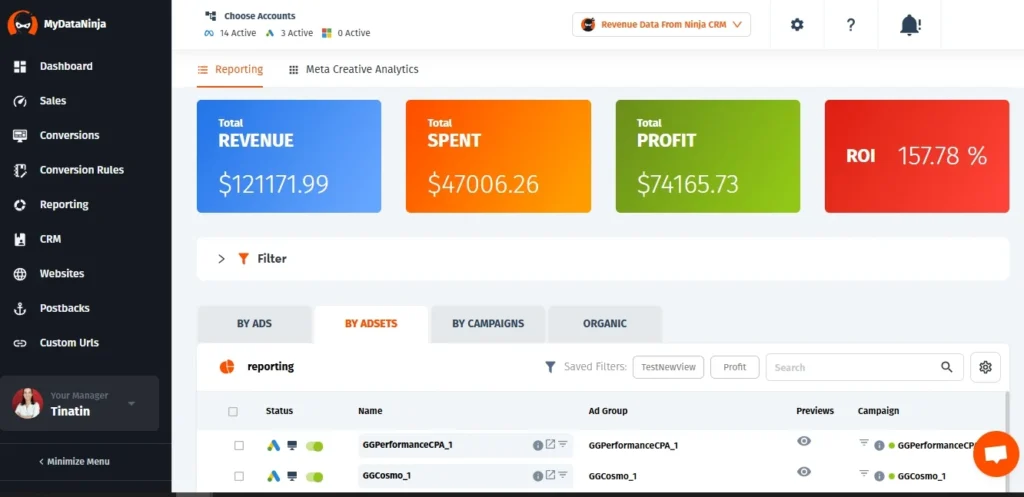
Task: Select the BY CAMPAIGNS tab
Action: coord(488,324)
